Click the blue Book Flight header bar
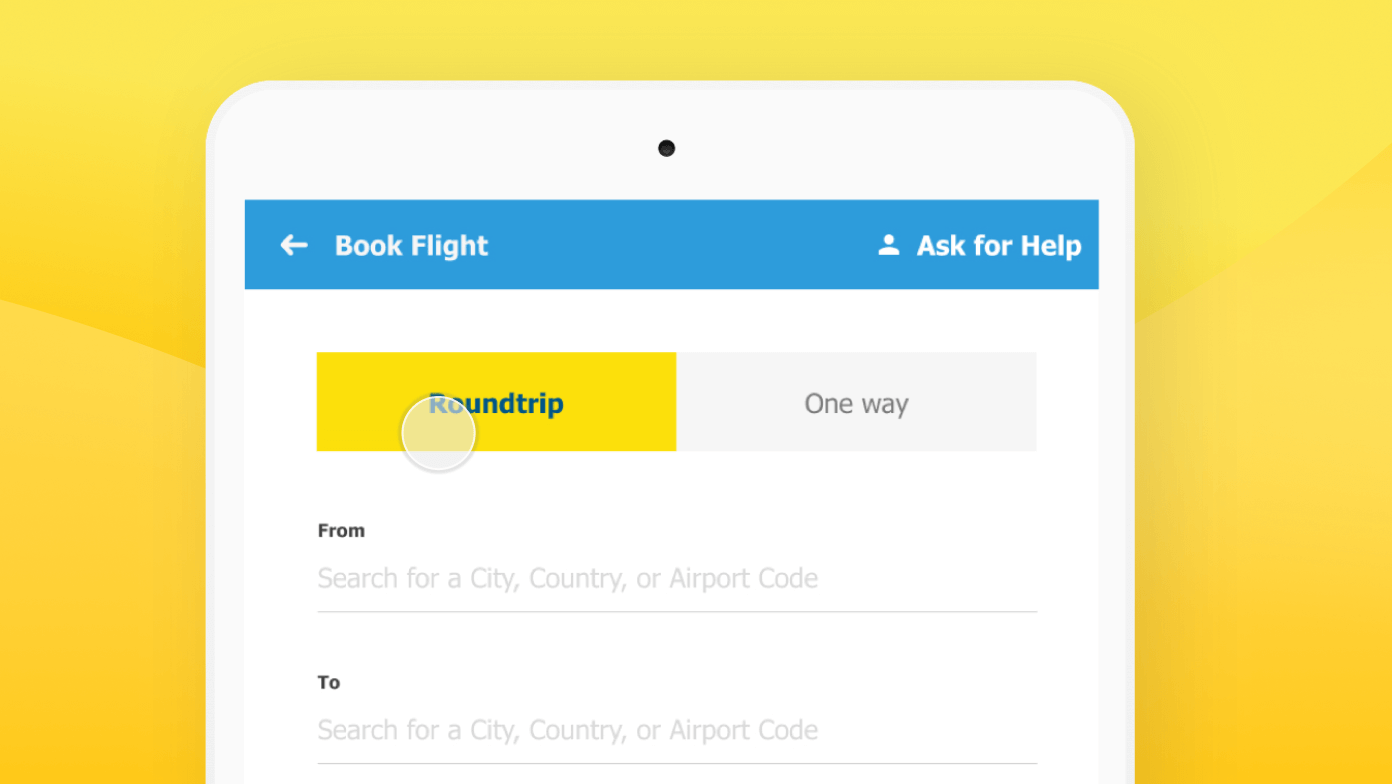The image size is (1392, 784). [x=672, y=244]
